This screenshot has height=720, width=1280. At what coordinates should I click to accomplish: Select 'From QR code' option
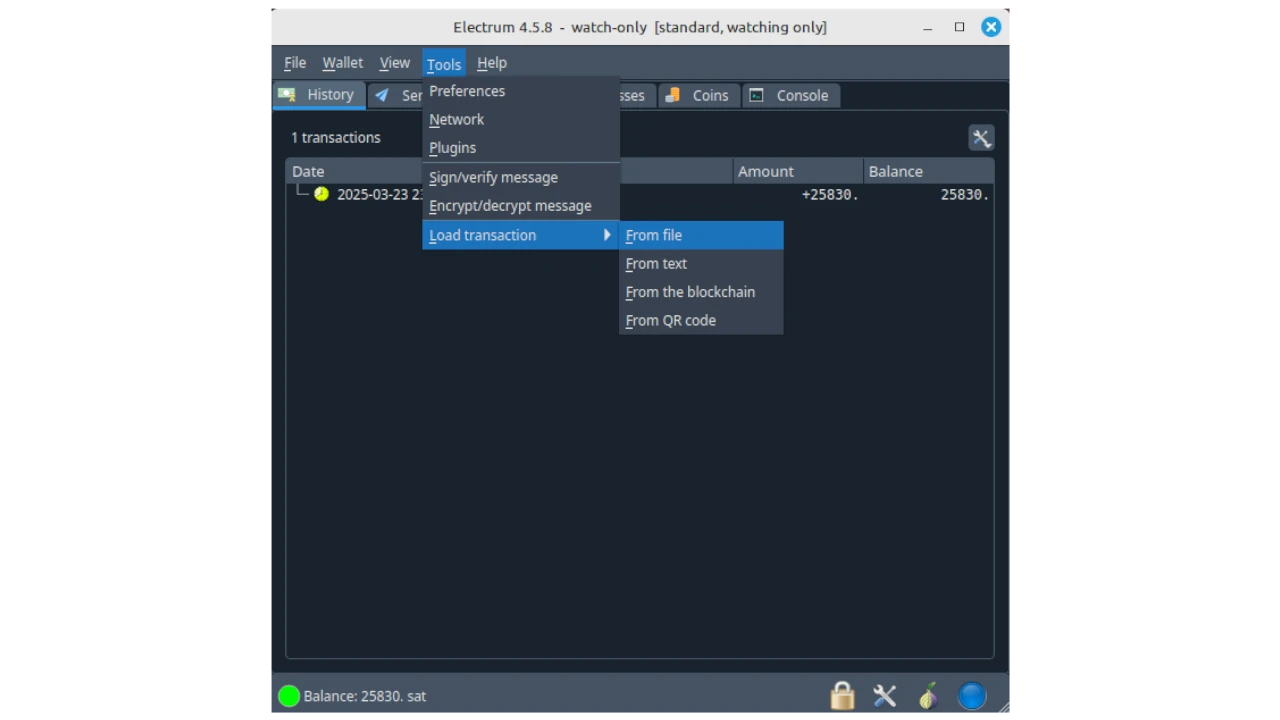[x=670, y=320]
